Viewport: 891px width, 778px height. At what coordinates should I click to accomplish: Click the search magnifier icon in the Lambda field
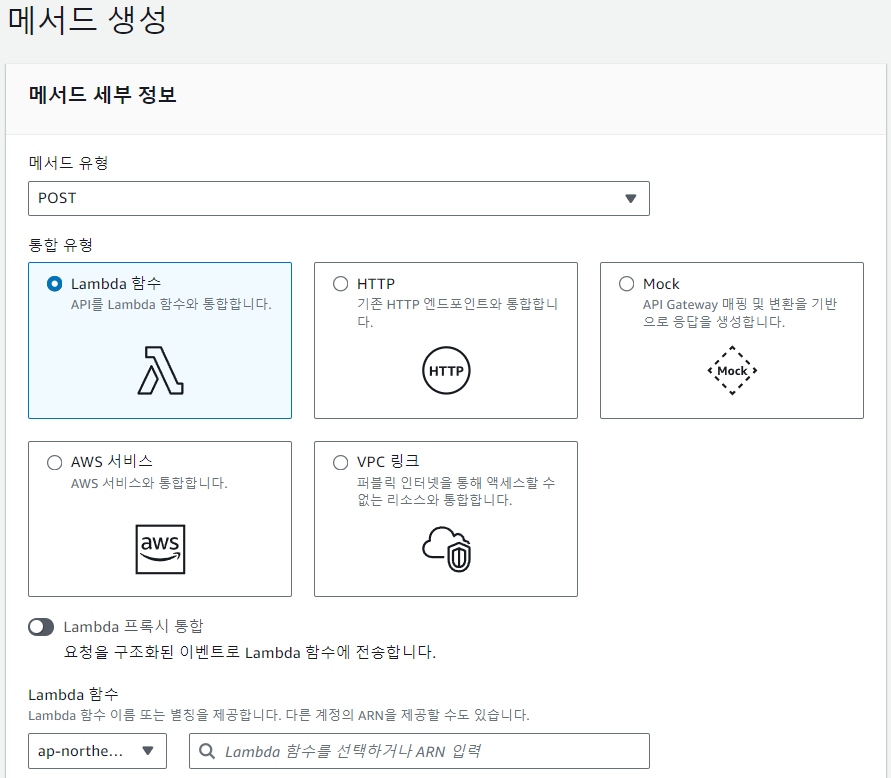pos(207,751)
